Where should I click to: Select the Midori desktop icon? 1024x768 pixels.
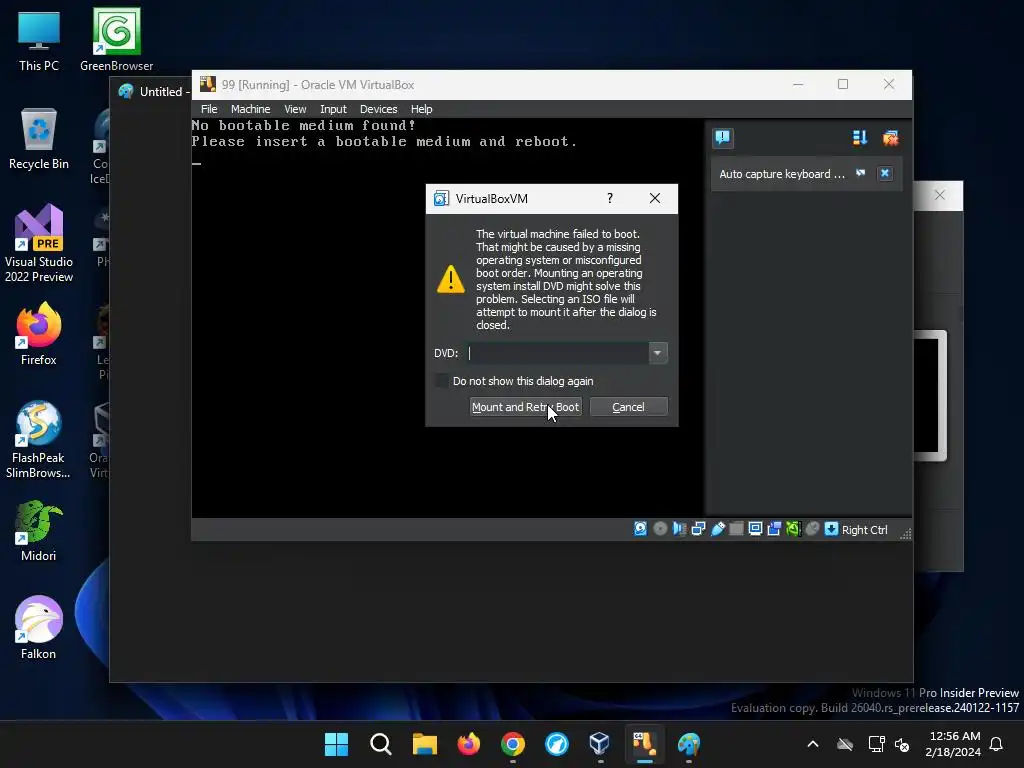[39, 530]
